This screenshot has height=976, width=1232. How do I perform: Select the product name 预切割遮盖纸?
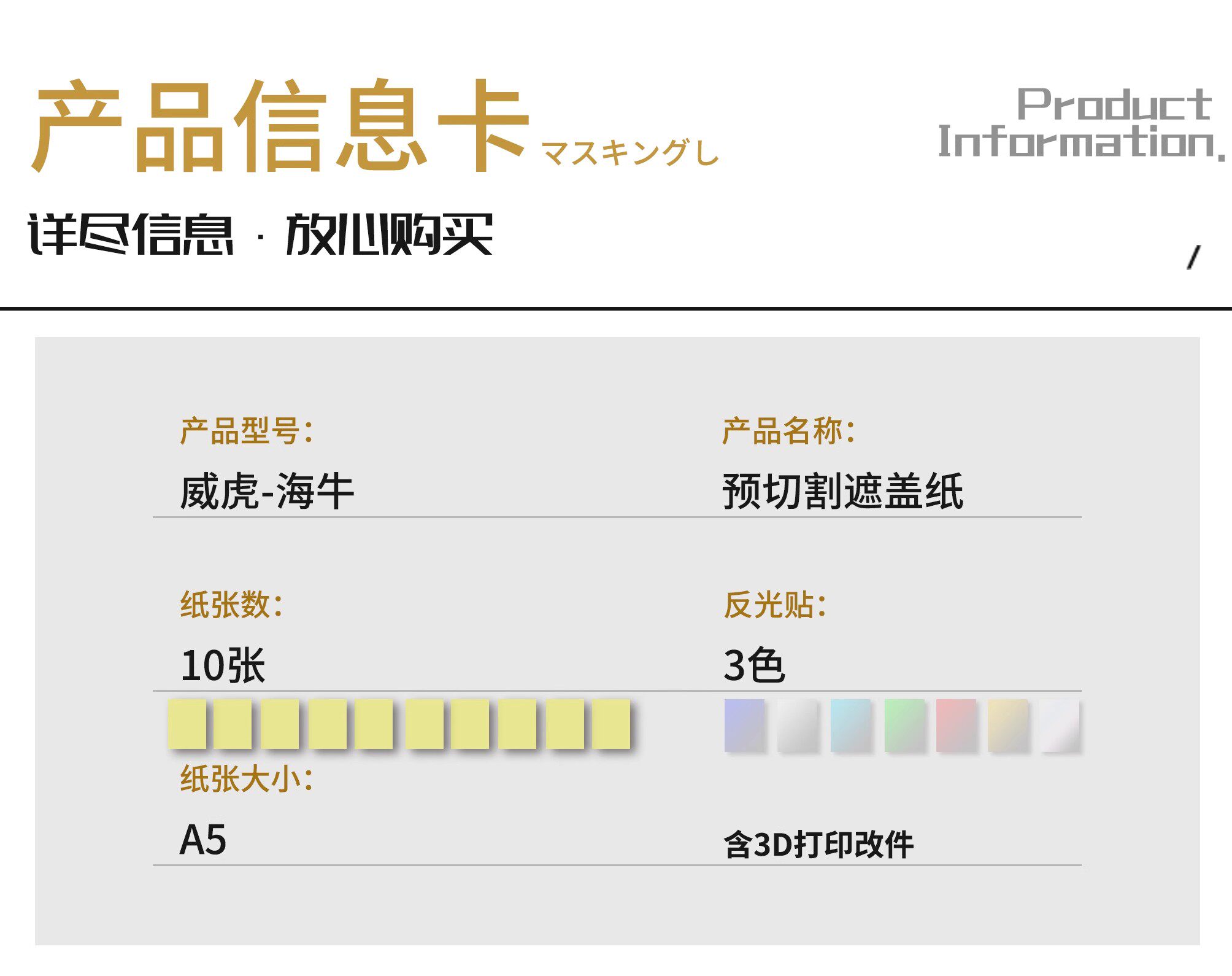842,491
